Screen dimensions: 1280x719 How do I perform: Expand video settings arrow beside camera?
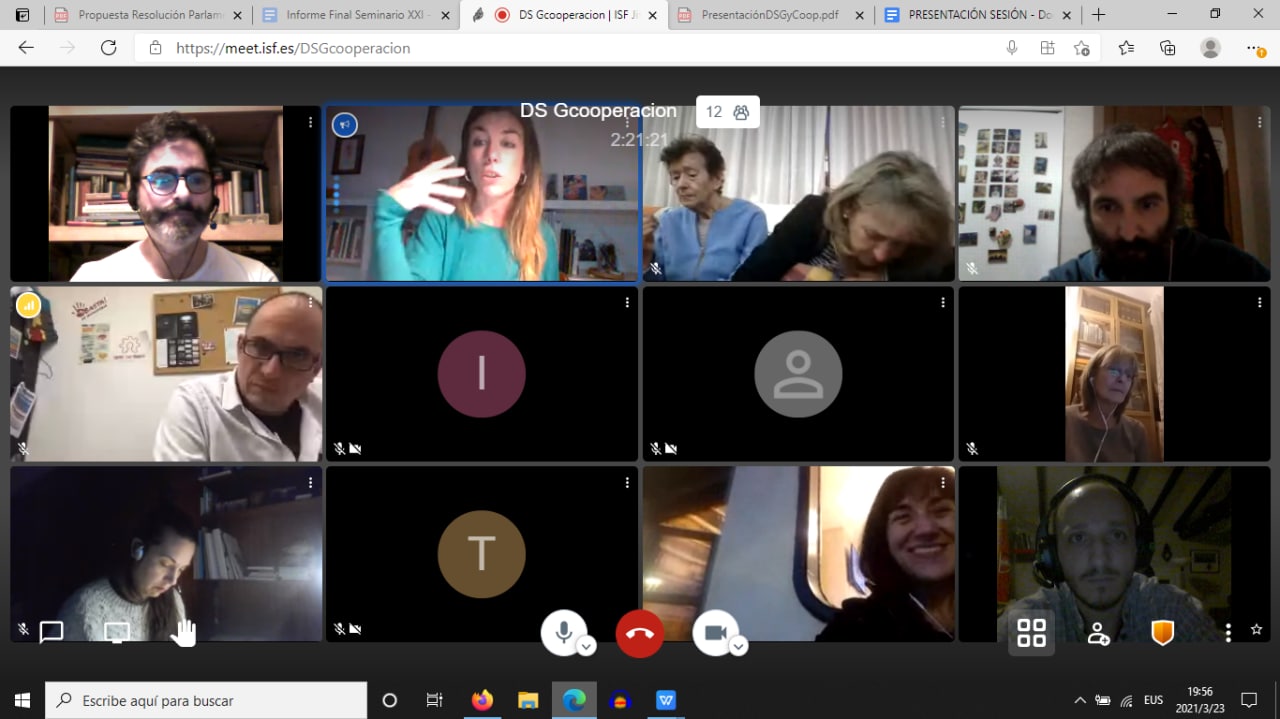pos(738,647)
